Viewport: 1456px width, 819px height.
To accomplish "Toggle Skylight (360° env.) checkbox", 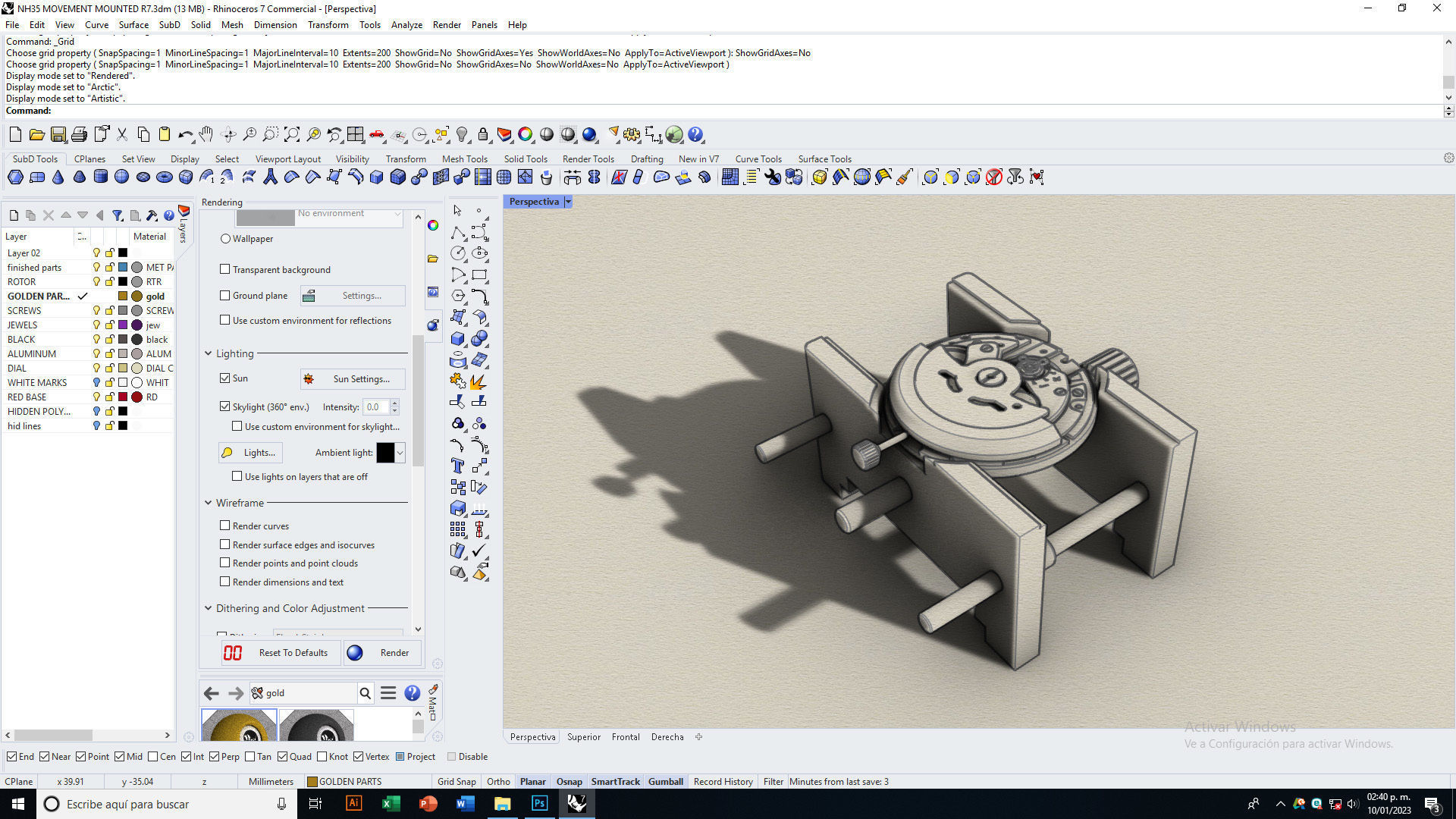I will [224, 406].
